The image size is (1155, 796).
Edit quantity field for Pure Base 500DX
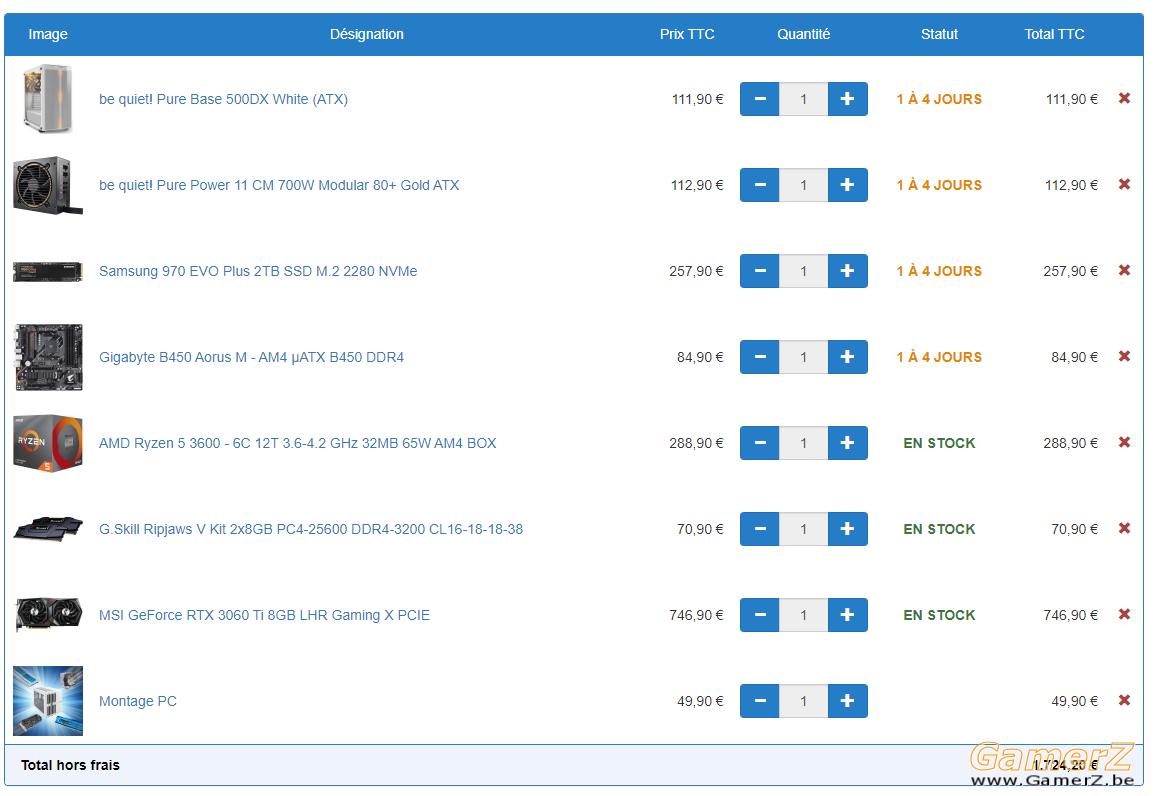(804, 99)
